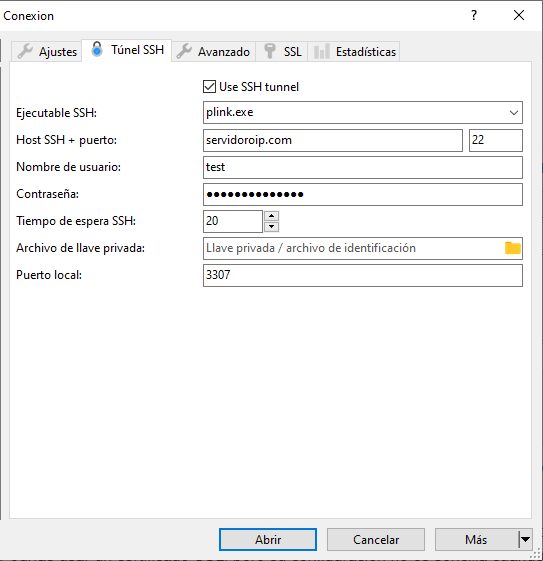Focus the Puerto local field showing 3307
Image resolution: width=543 pixels, height=561 pixels.
click(x=363, y=275)
